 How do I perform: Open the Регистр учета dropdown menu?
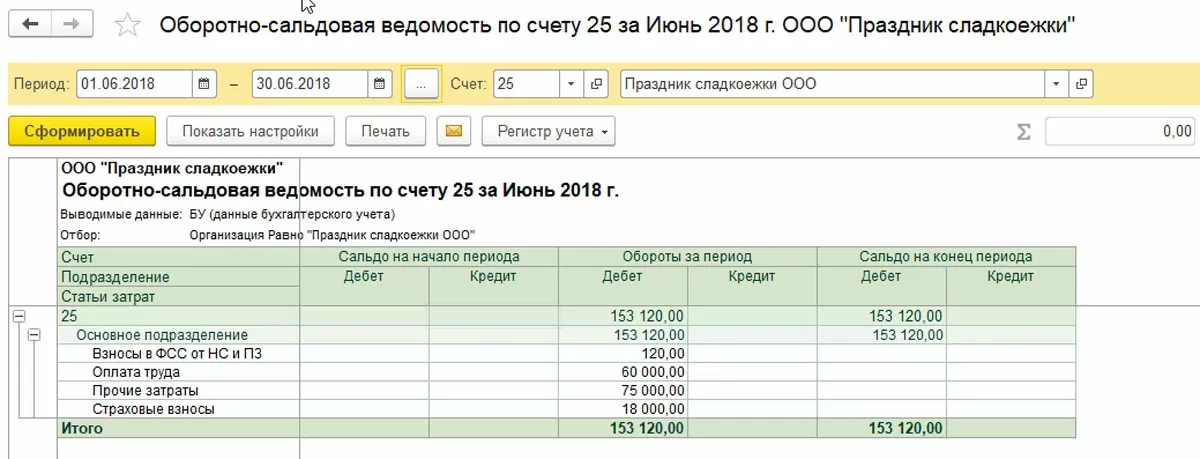548,131
